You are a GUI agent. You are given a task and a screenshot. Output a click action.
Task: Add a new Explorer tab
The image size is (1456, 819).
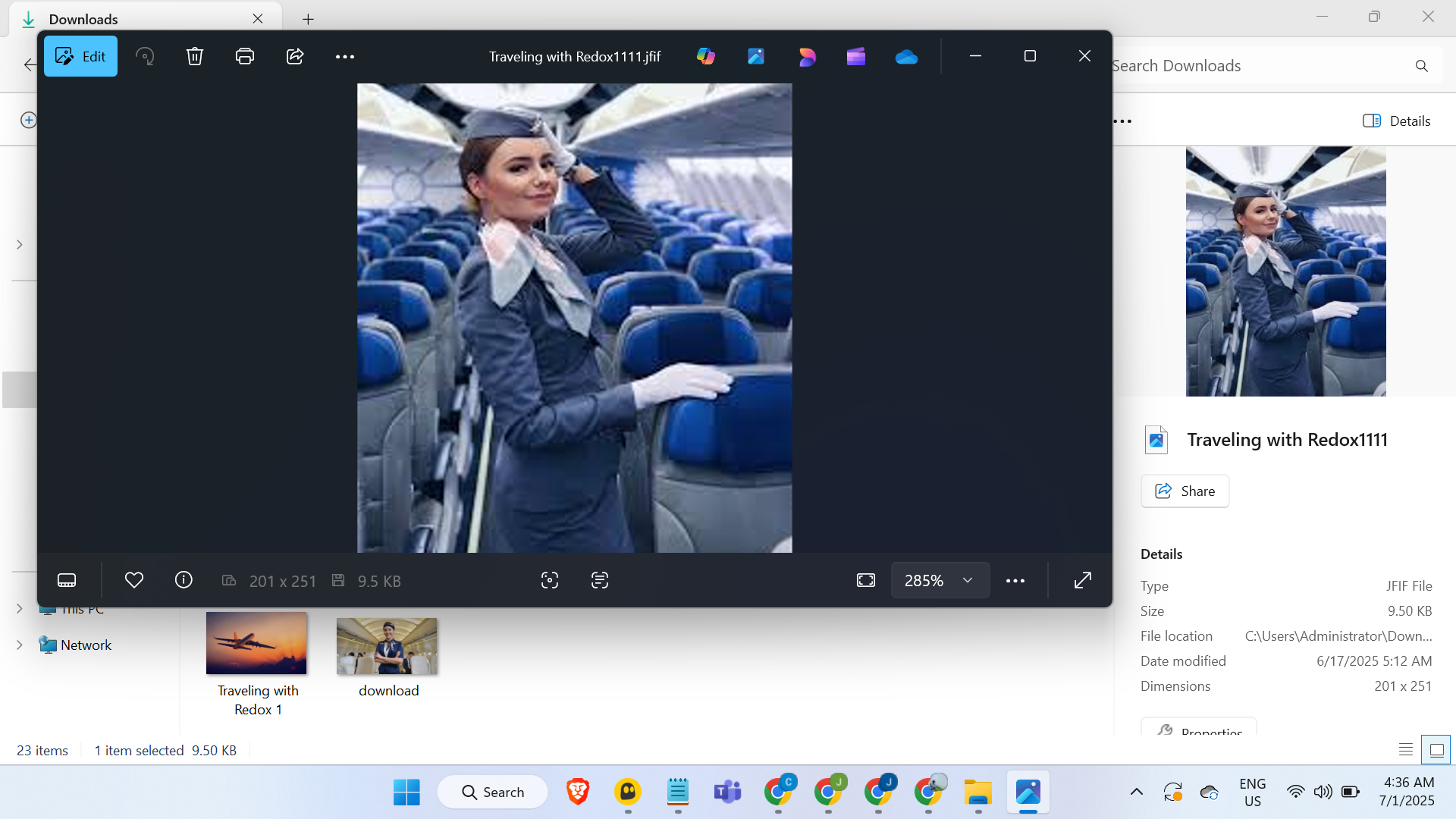click(x=308, y=19)
